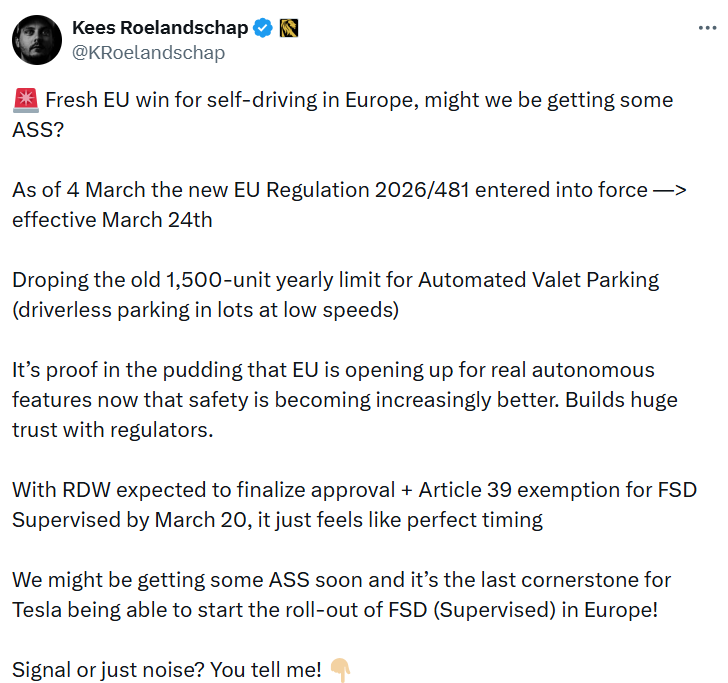Click the 'Signal or just noise?' text
This screenshot has height=683, width=728.
tap(108, 670)
